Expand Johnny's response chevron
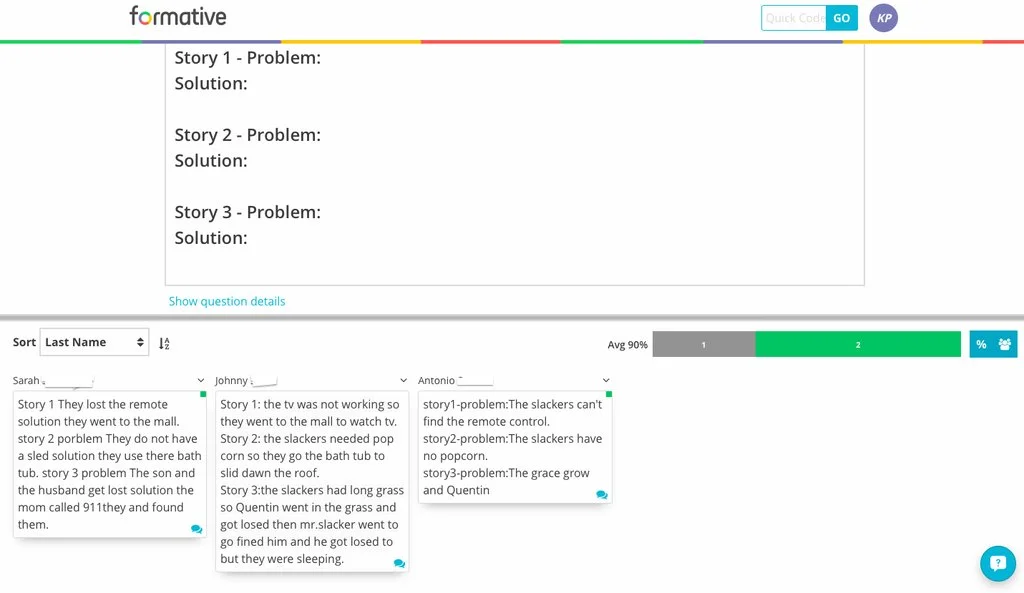The width and height of the screenshot is (1024, 593). pyautogui.click(x=403, y=380)
